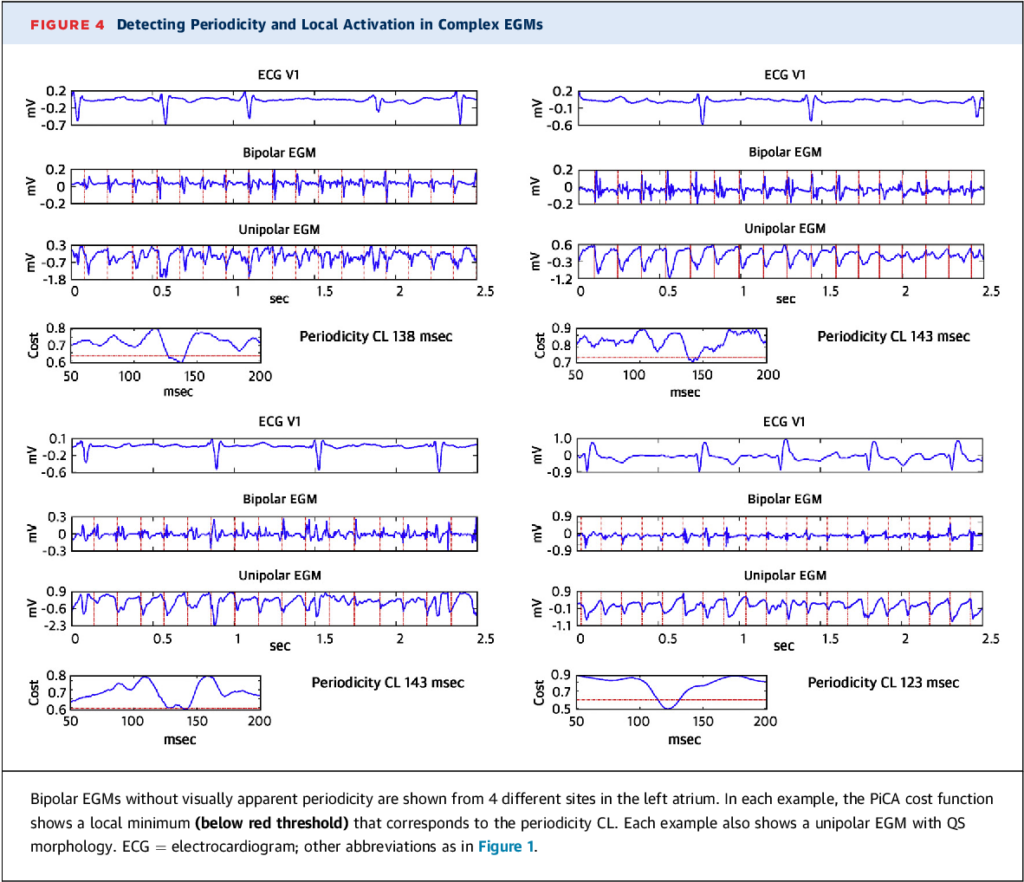Click the figure title about Detecting Periodicity
Image resolution: width=1024 pixels, height=882 pixels.
(329, 24)
